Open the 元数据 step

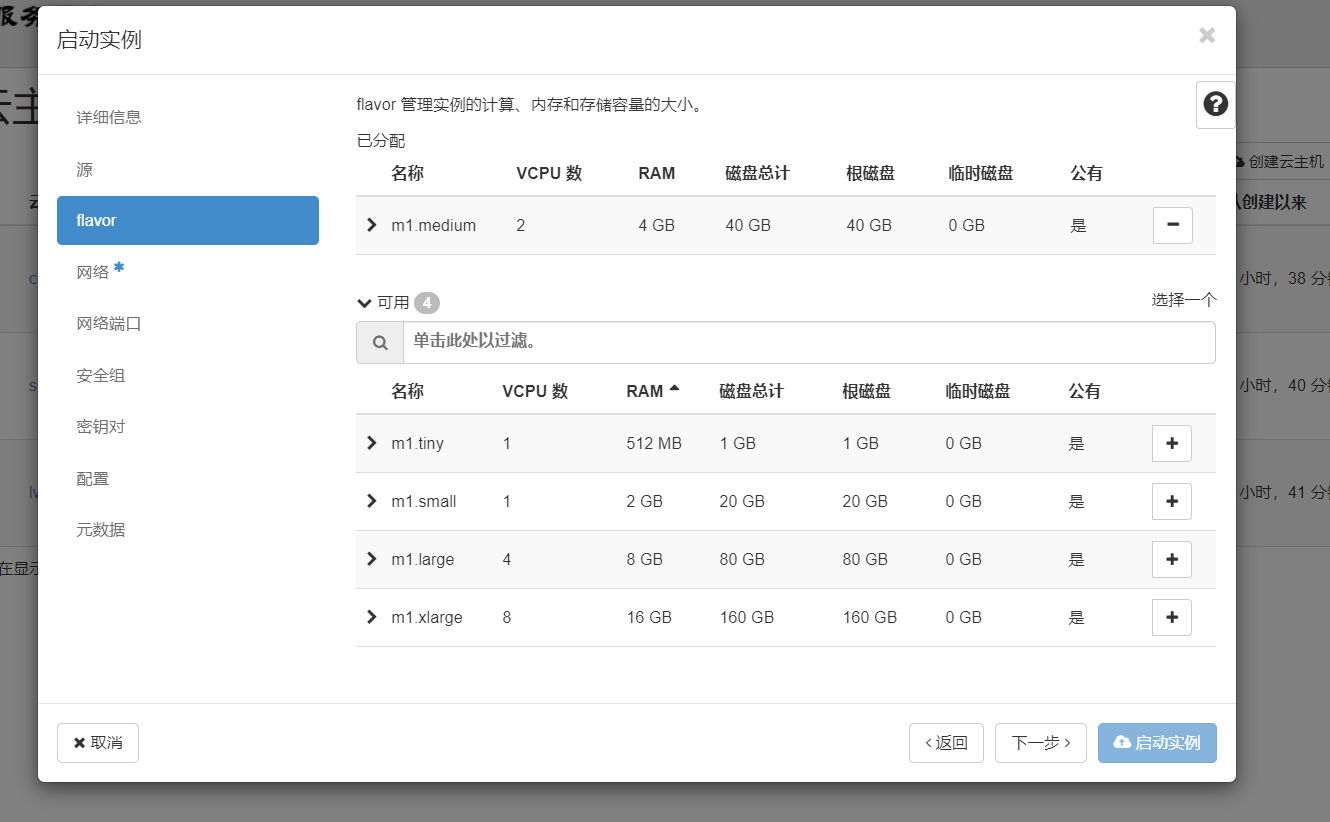[188, 529]
